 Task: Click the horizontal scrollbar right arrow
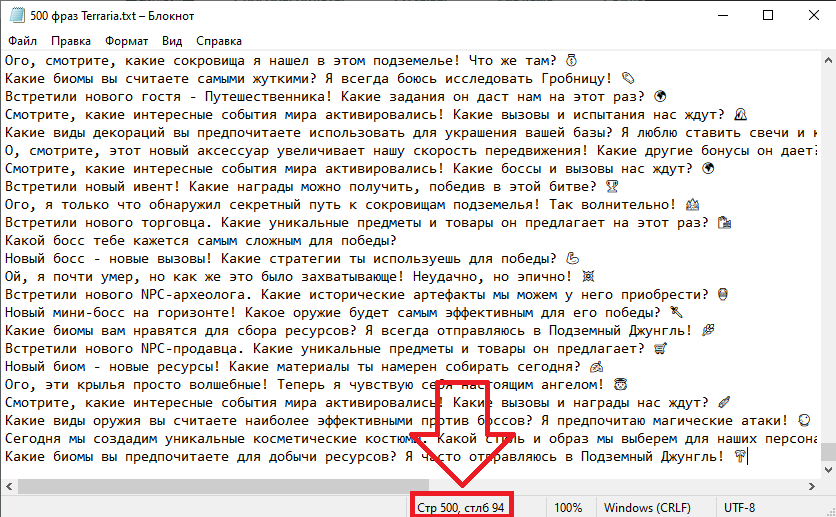[x=812, y=486]
